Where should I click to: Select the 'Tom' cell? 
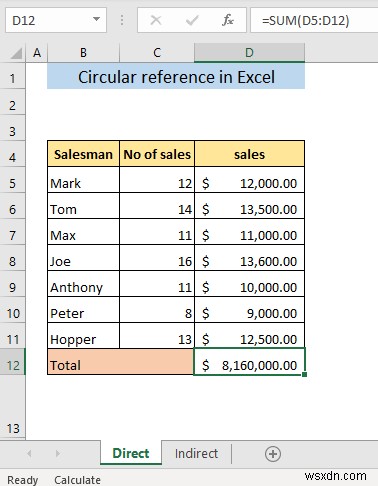[83, 206]
